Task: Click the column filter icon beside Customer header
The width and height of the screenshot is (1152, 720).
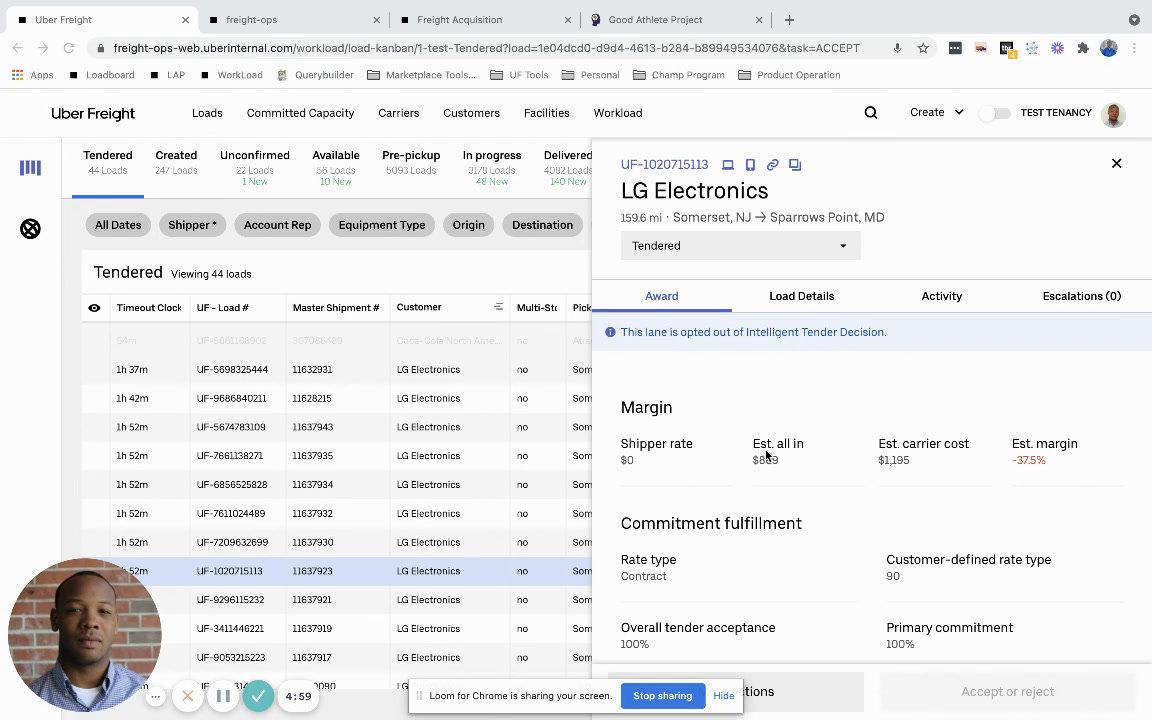Action: click(498, 307)
